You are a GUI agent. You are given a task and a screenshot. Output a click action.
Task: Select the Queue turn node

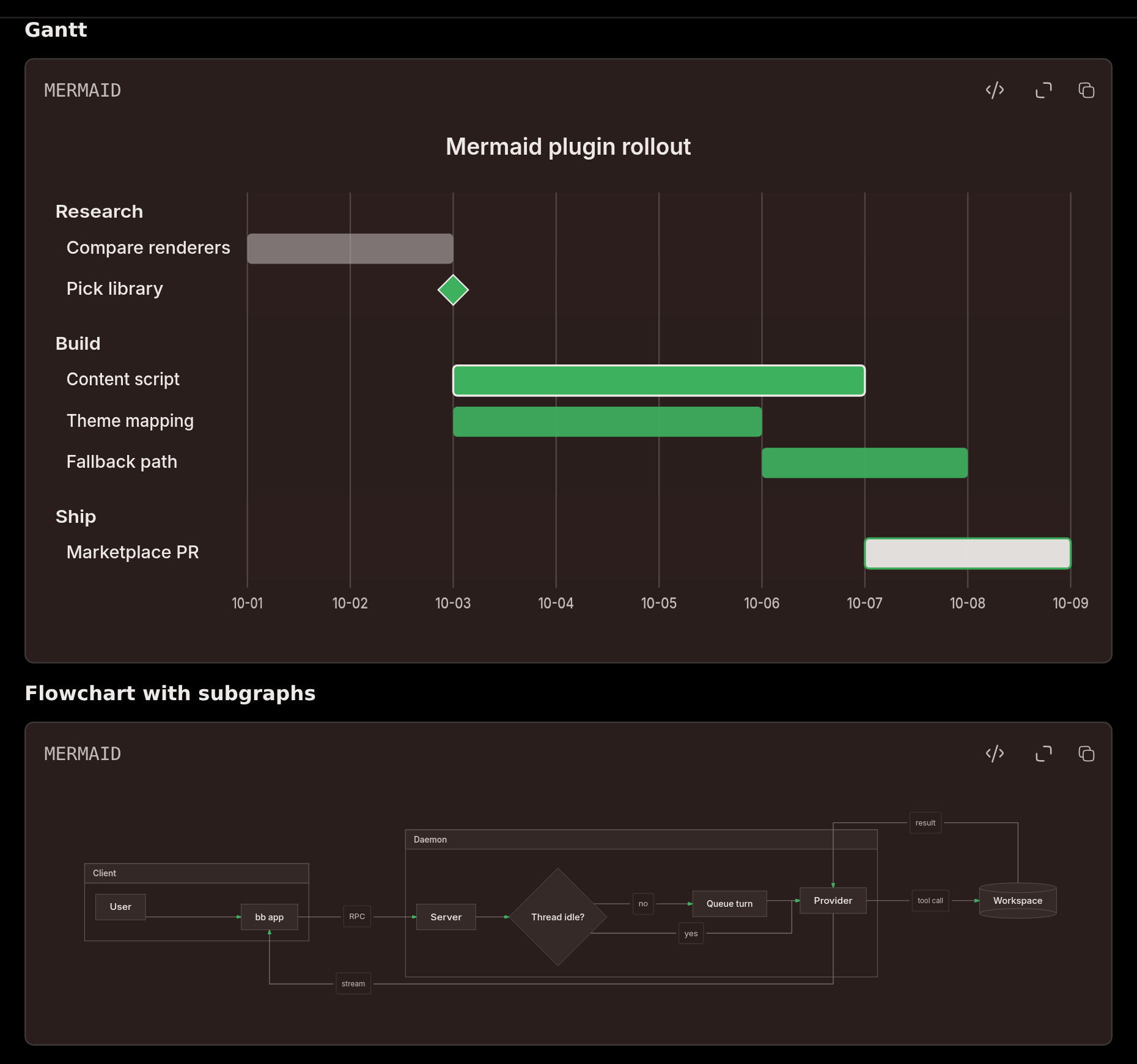(x=730, y=904)
